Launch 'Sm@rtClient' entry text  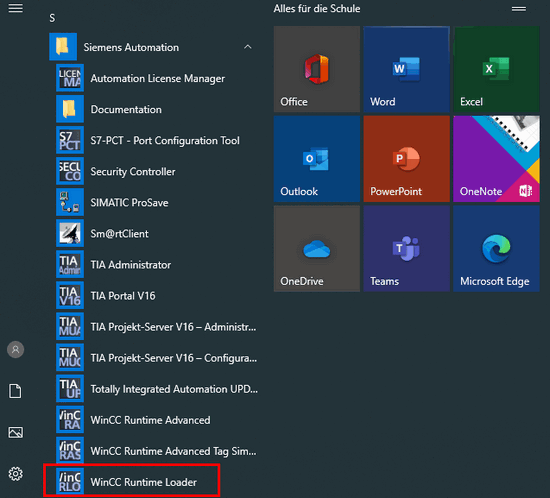(x=119, y=234)
